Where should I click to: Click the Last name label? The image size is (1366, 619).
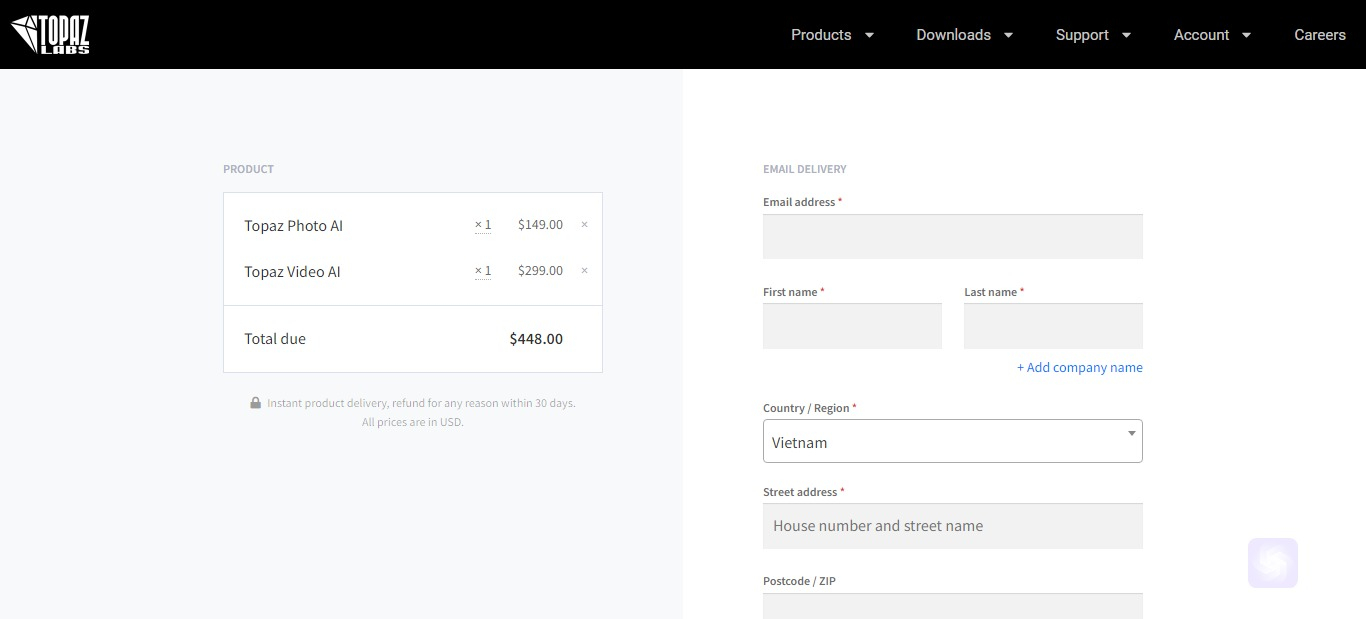[994, 292]
